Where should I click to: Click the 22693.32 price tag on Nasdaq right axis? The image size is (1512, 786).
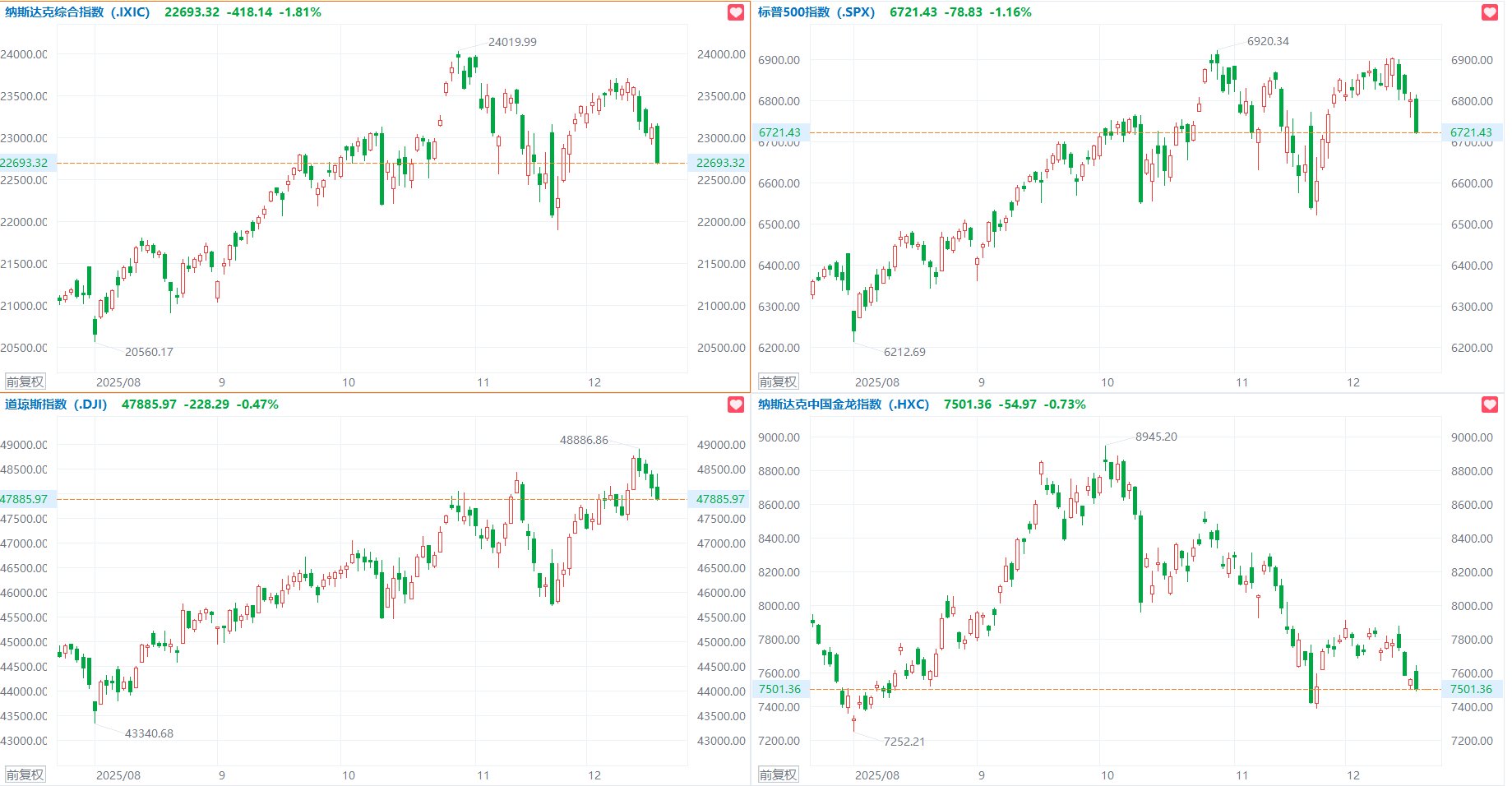[720, 163]
